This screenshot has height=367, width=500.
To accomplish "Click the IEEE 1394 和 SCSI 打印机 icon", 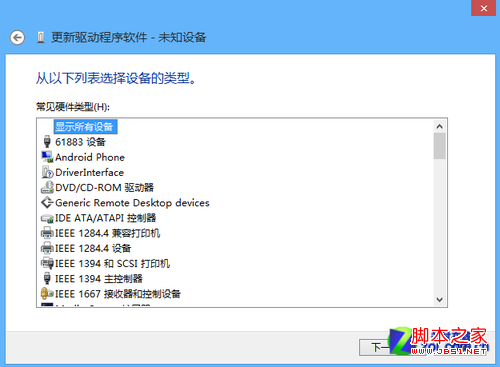I will (47, 263).
